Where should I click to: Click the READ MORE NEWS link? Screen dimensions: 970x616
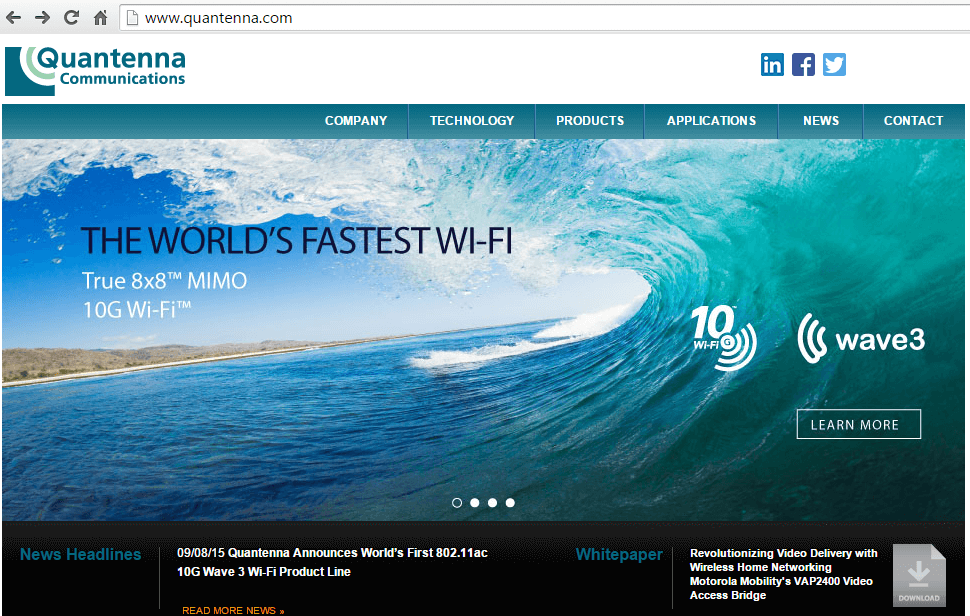pos(233,609)
